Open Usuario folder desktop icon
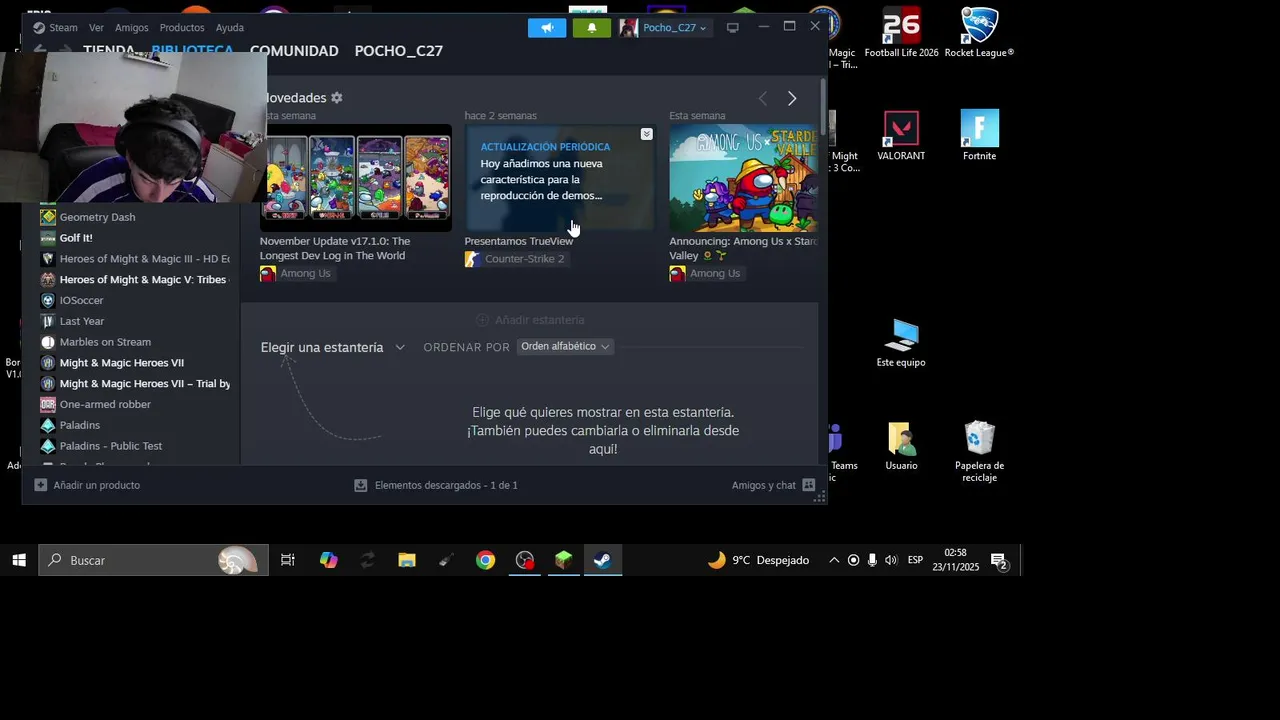This screenshot has width=1280, height=720. tap(901, 446)
